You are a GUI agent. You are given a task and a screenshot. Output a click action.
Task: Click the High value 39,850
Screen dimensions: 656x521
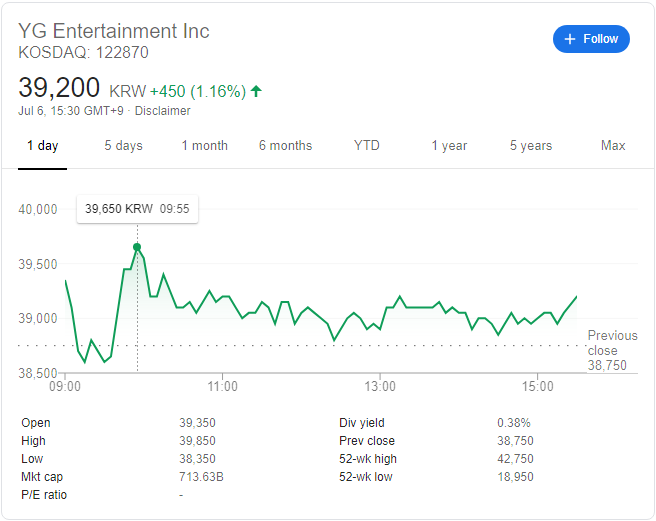197,441
